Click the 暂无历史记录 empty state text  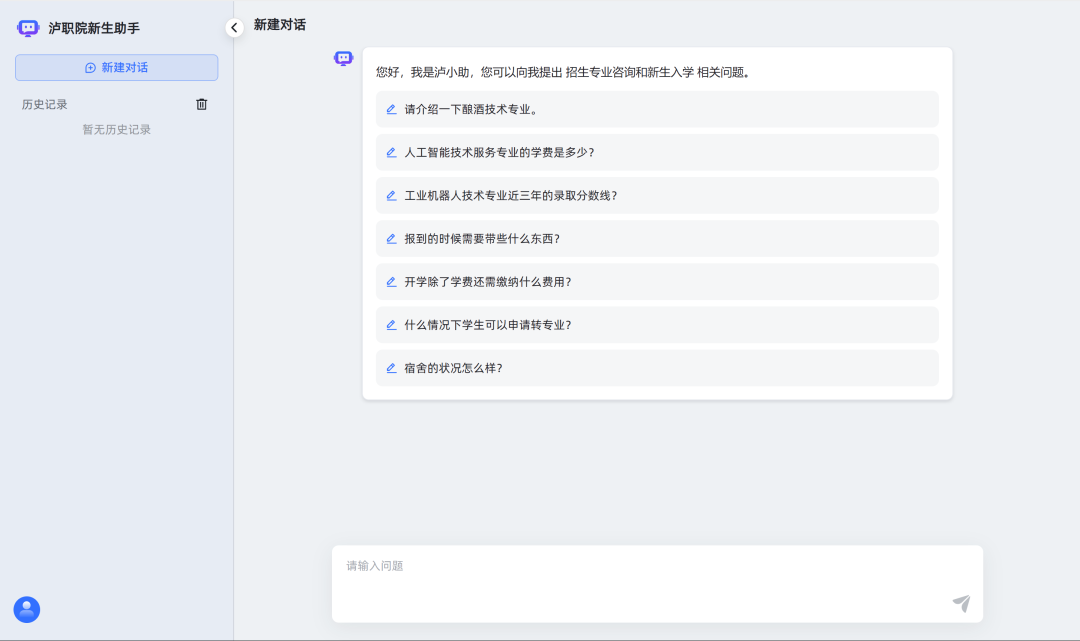click(116, 129)
